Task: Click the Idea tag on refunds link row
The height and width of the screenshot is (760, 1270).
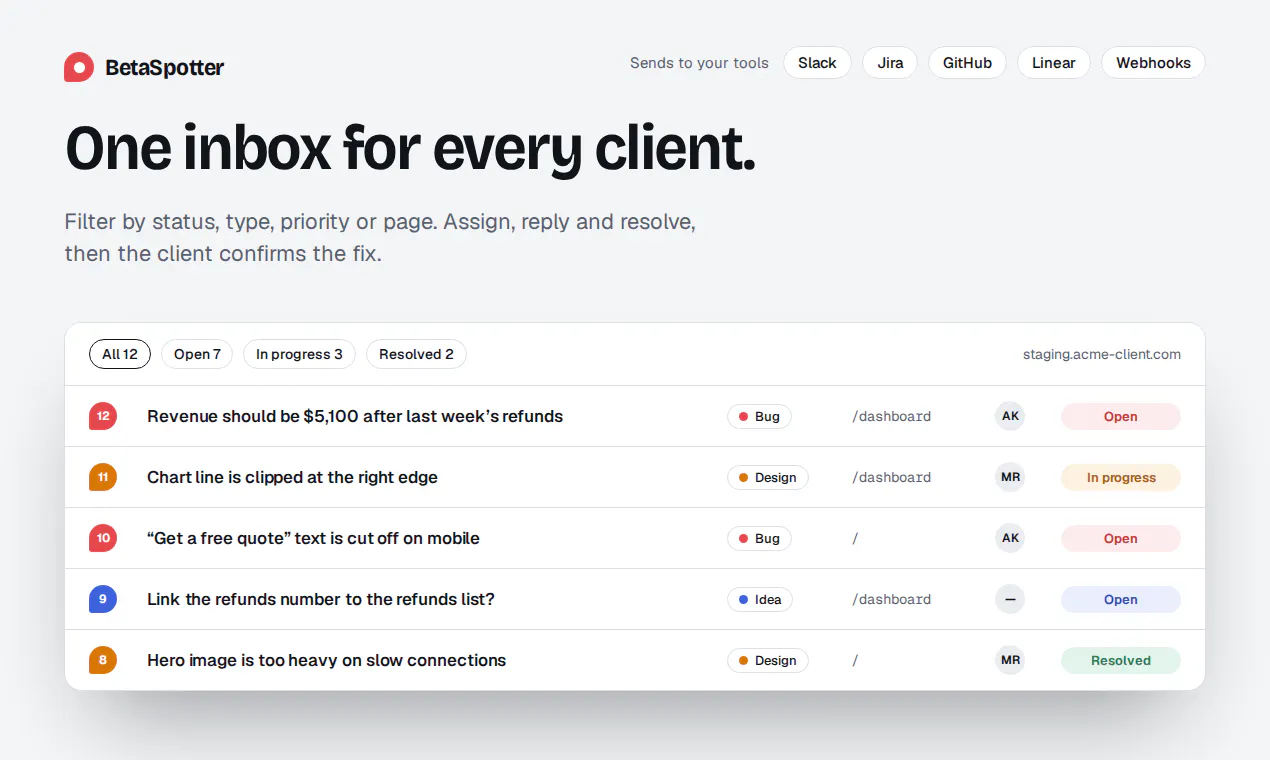Action: coord(760,599)
